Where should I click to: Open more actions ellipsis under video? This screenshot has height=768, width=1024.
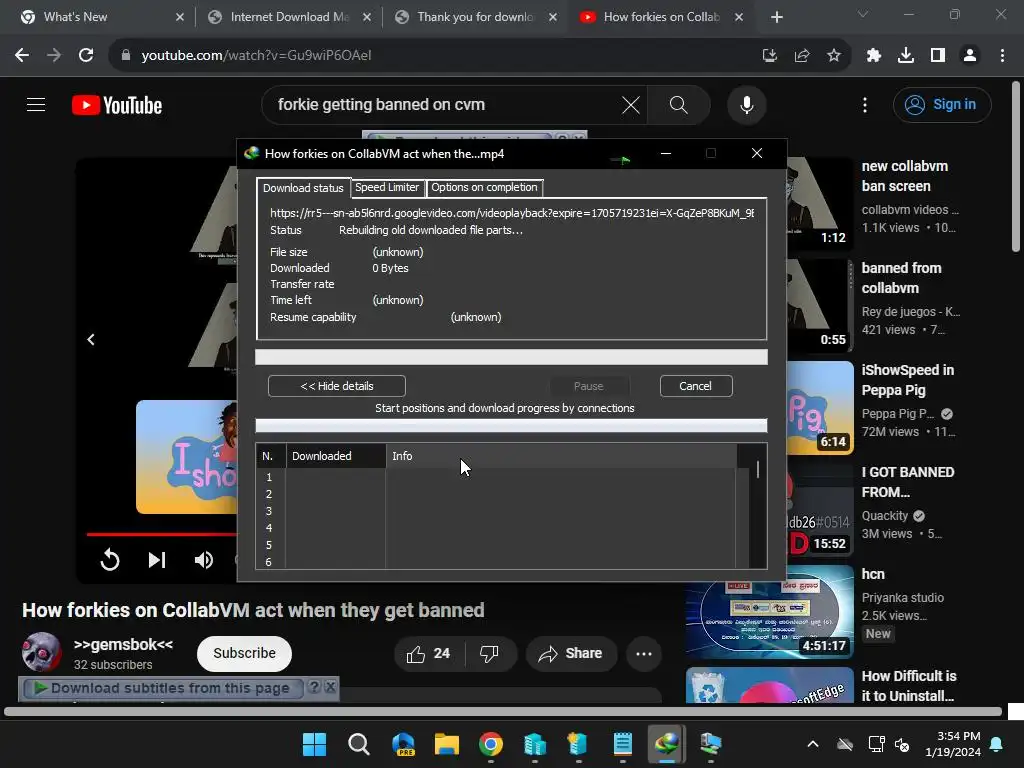[x=644, y=654]
